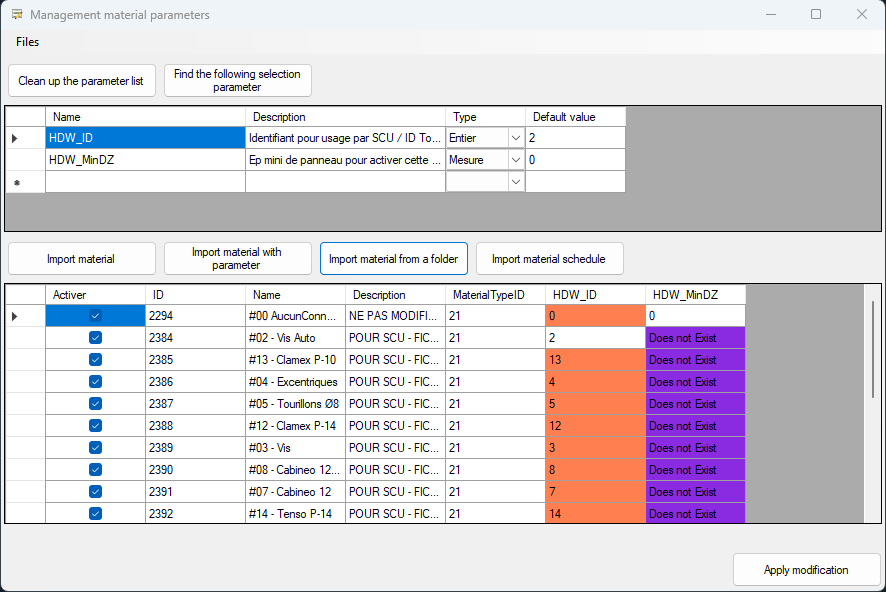Click Import material from a folder button
This screenshot has width=886, height=594.
394,259
